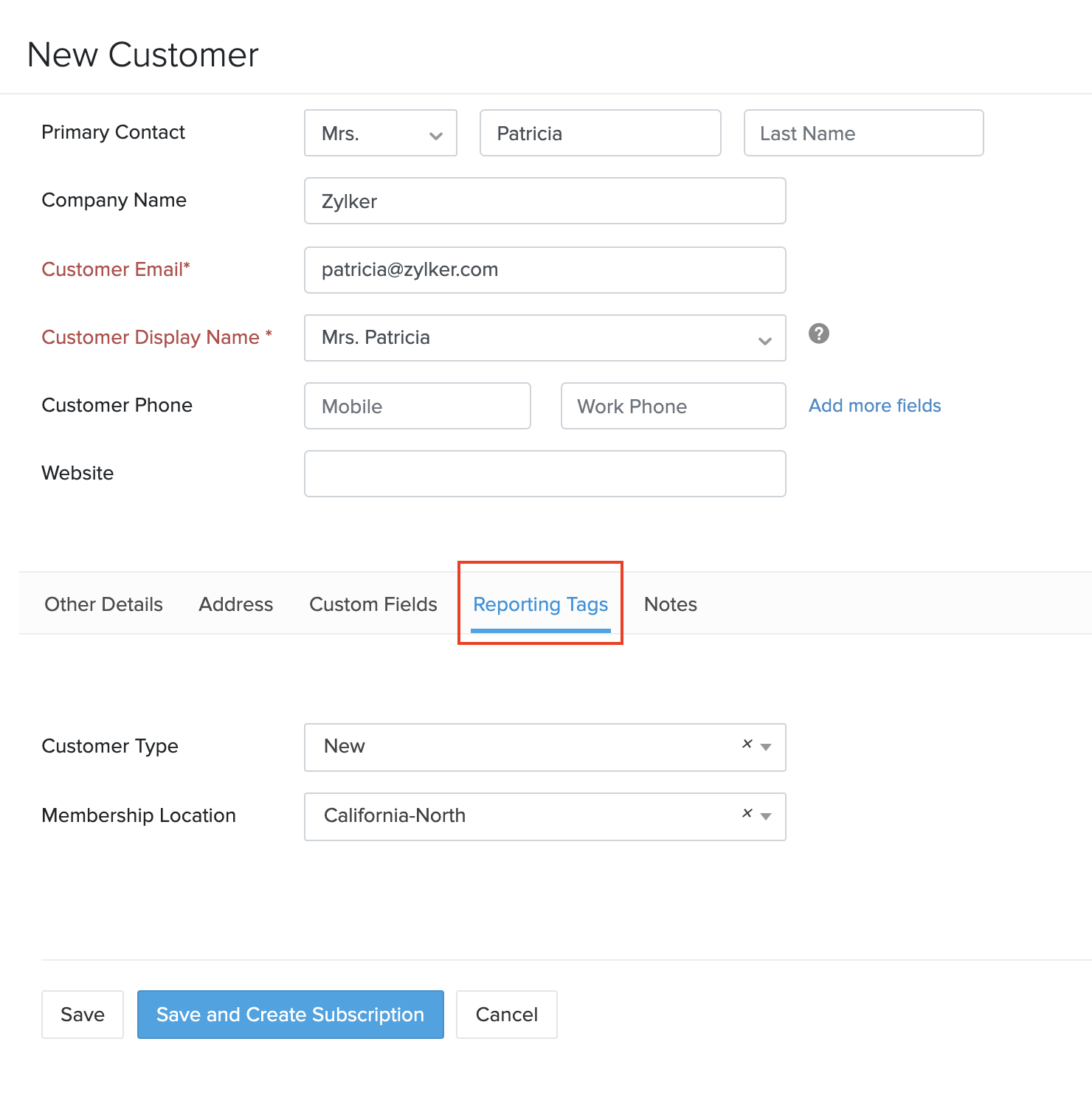Click the Add more fields link
The height and width of the screenshot is (1095, 1092).
click(x=874, y=405)
